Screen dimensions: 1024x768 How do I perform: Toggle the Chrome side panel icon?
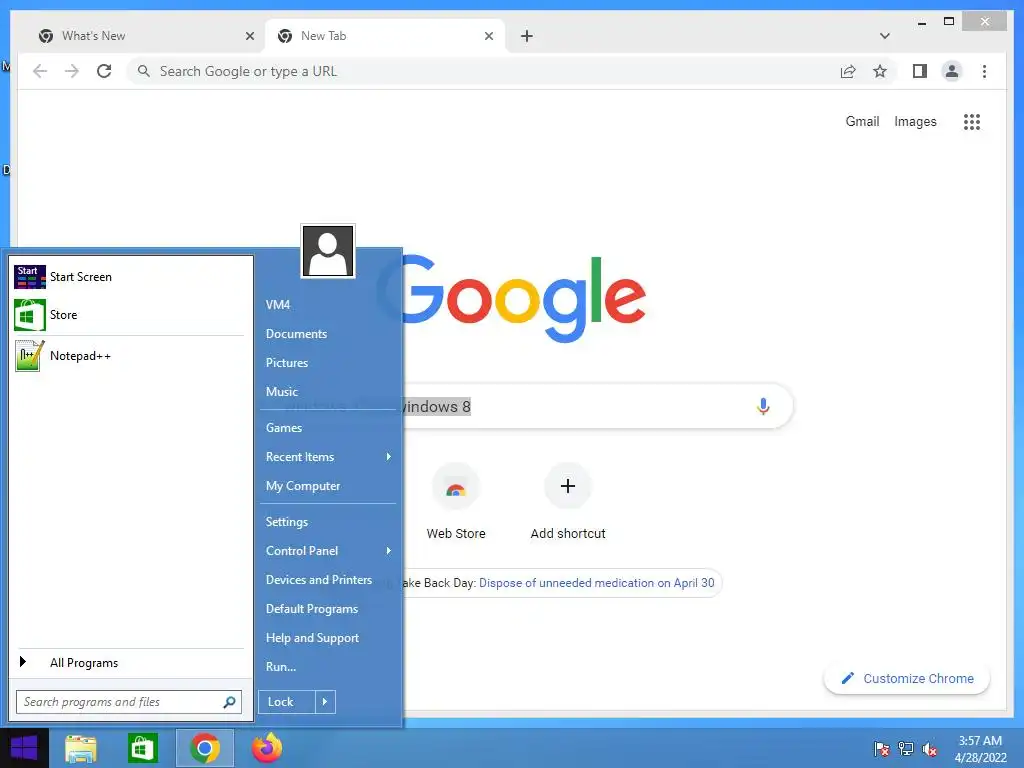coord(920,71)
